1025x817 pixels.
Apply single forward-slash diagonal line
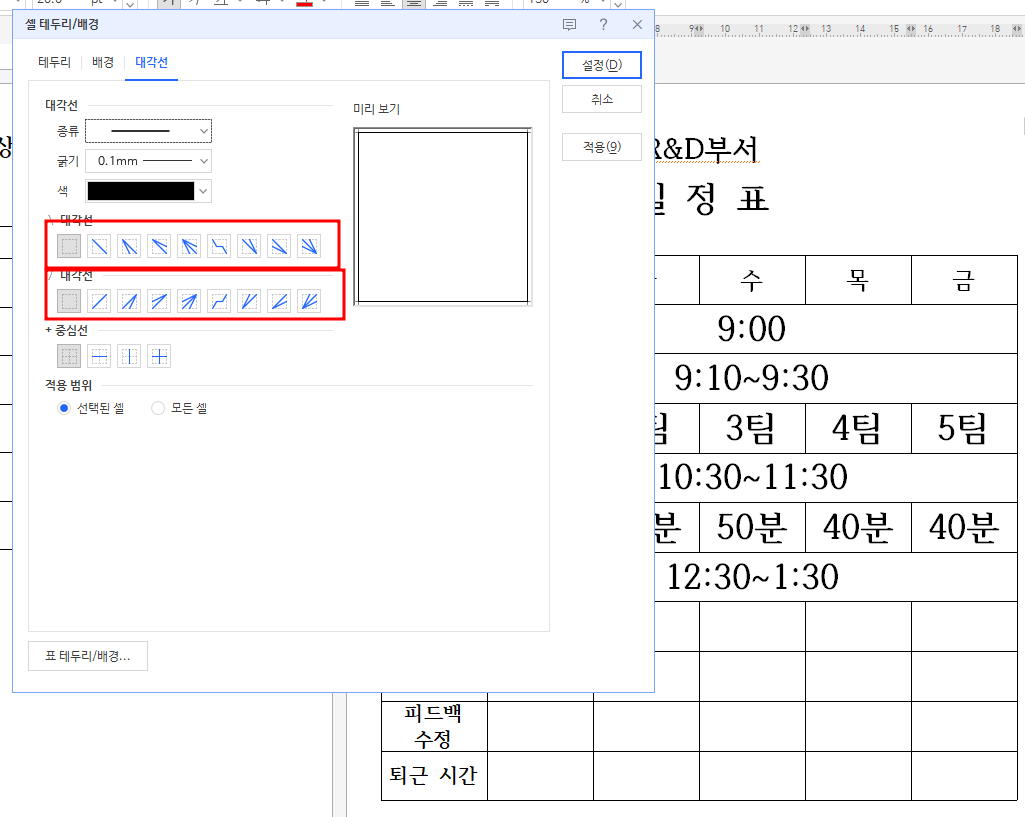click(x=99, y=301)
